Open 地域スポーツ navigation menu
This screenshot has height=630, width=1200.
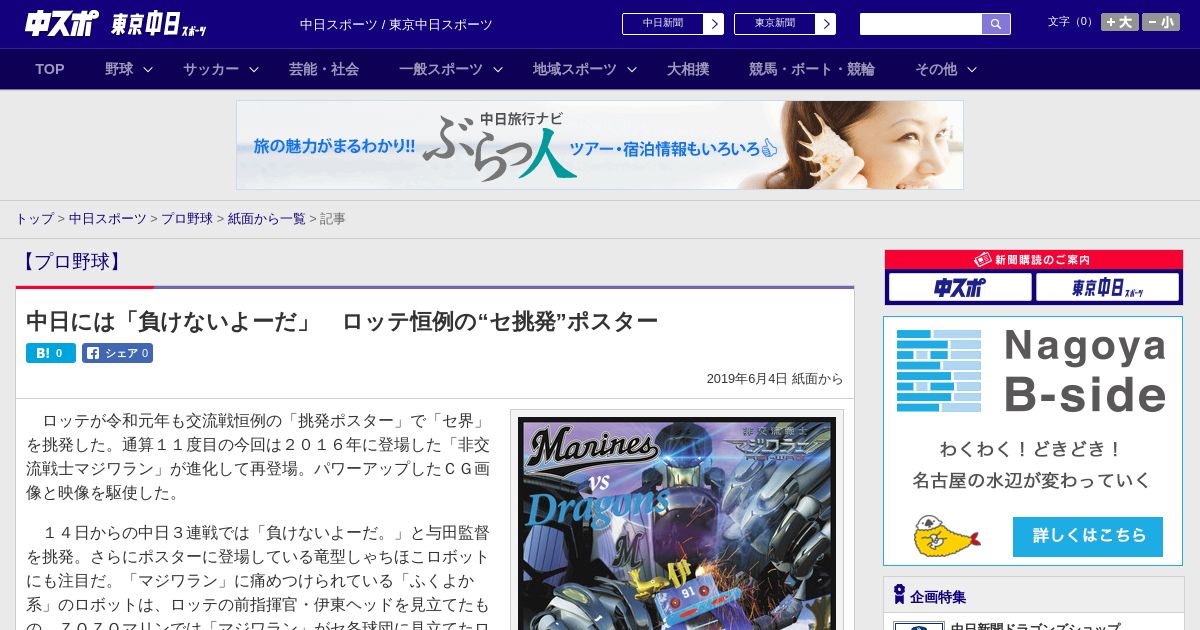(575, 69)
